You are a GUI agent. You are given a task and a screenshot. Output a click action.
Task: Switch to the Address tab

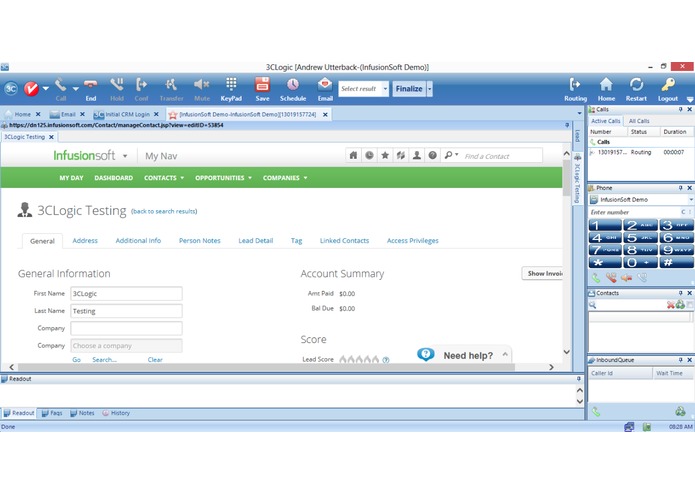(85, 241)
